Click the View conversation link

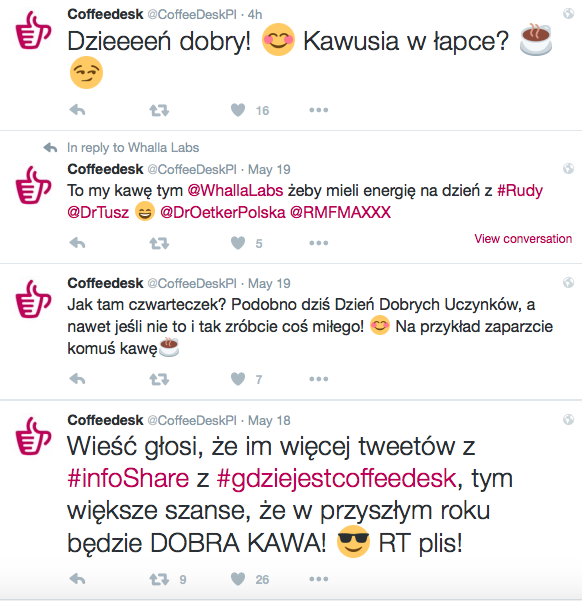(x=523, y=239)
